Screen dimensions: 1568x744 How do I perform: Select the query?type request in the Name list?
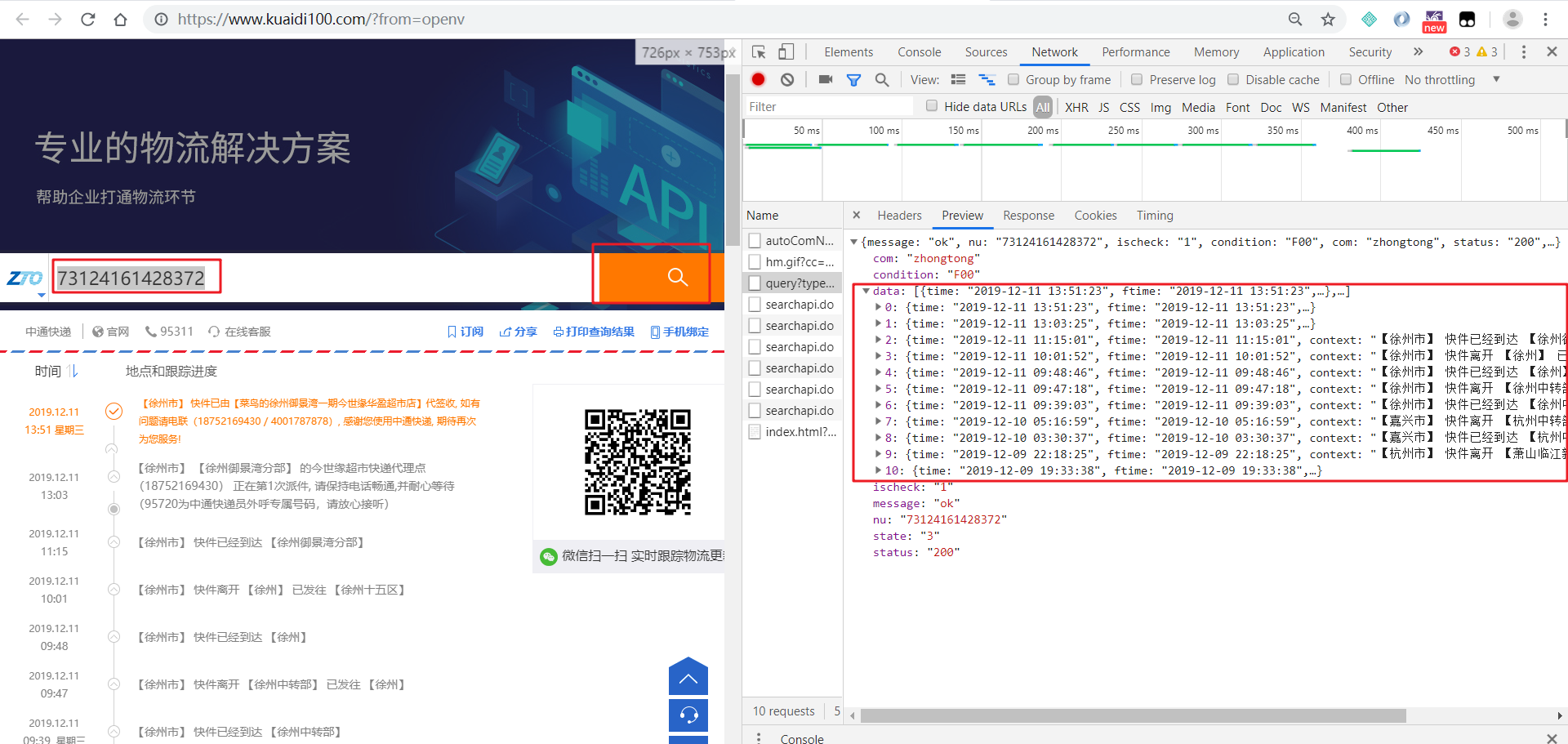[792, 283]
